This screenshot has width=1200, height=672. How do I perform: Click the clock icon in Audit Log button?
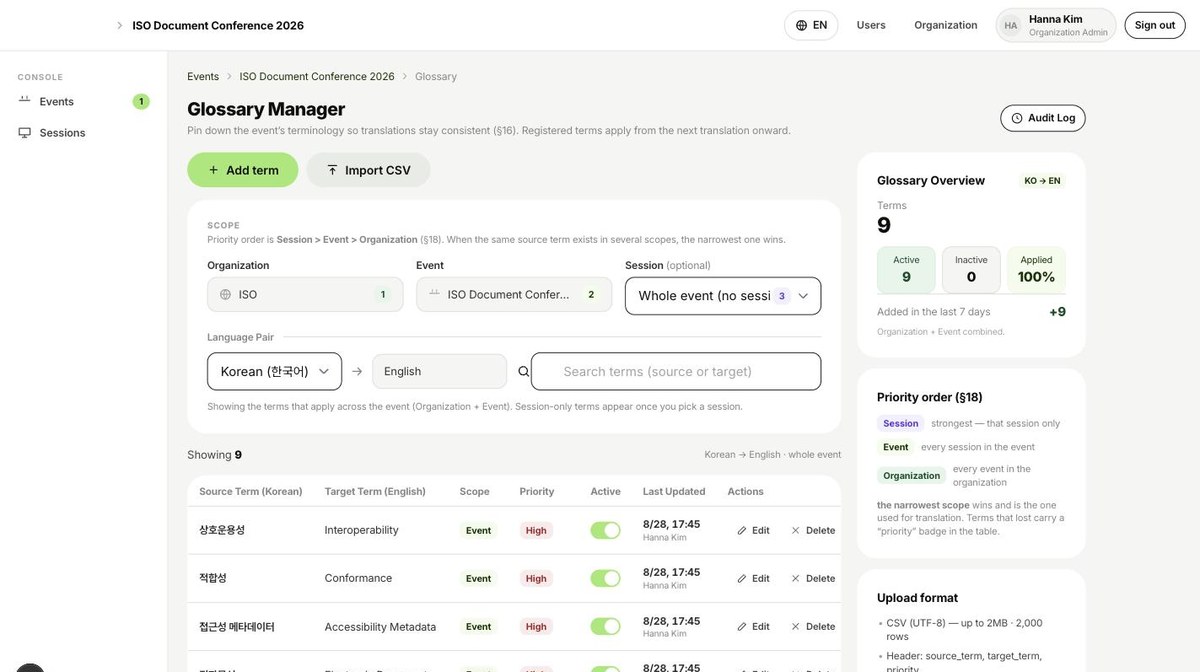[x=1017, y=118]
